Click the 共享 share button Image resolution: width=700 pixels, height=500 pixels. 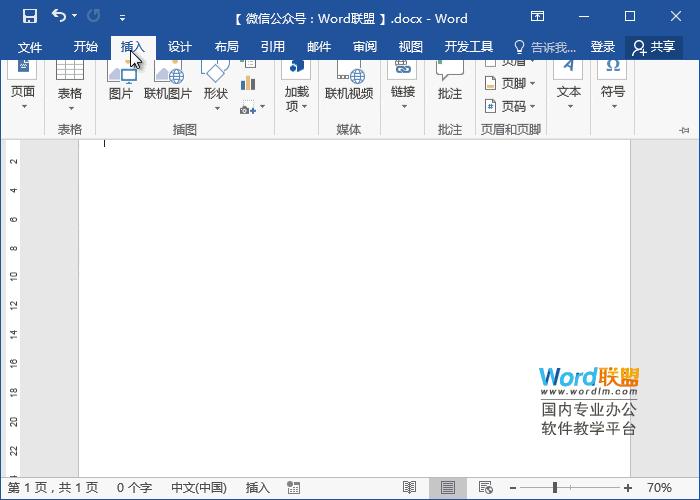point(654,47)
